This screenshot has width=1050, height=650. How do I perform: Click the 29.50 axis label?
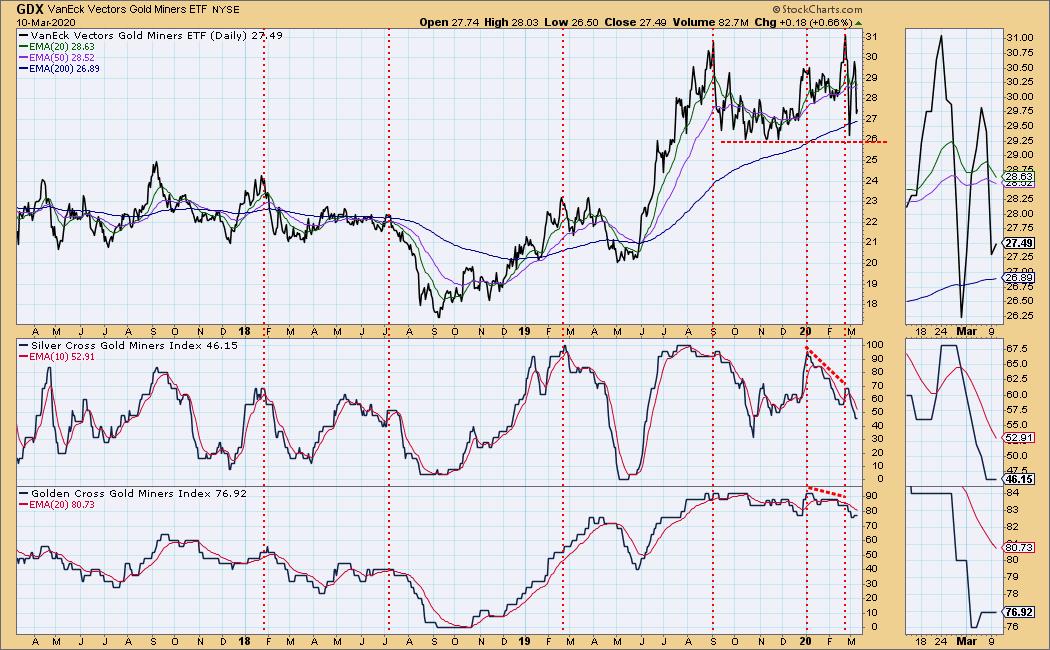click(1019, 126)
